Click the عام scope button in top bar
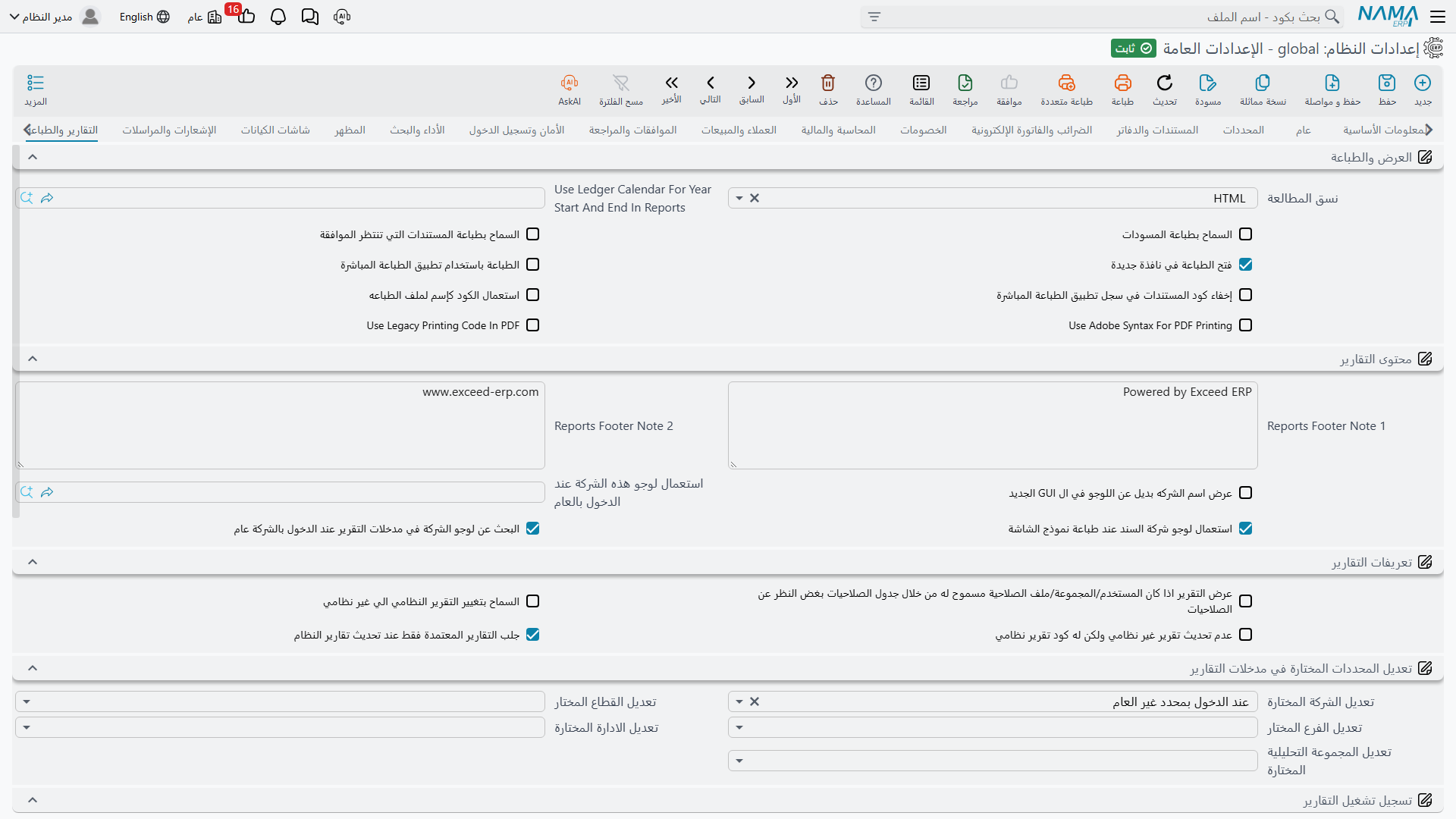 [205, 17]
